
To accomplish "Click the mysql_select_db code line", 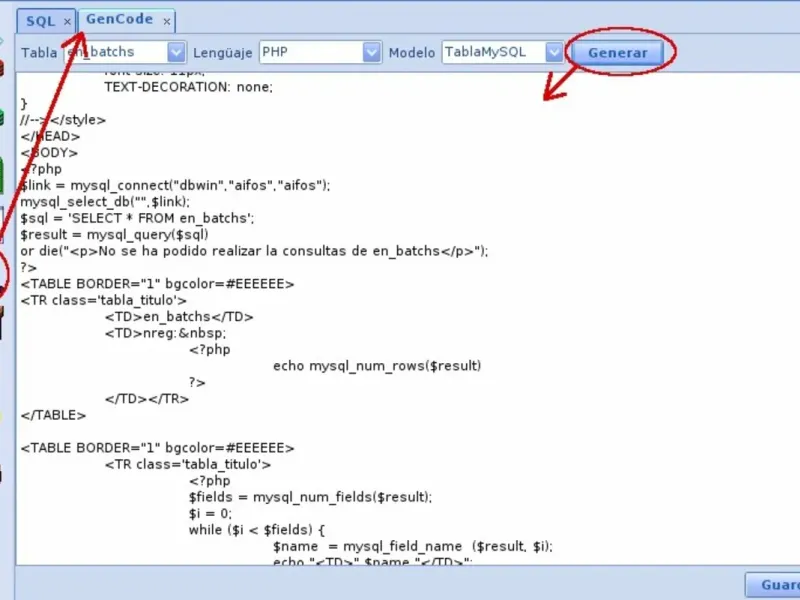I will [x=105, y=202].
